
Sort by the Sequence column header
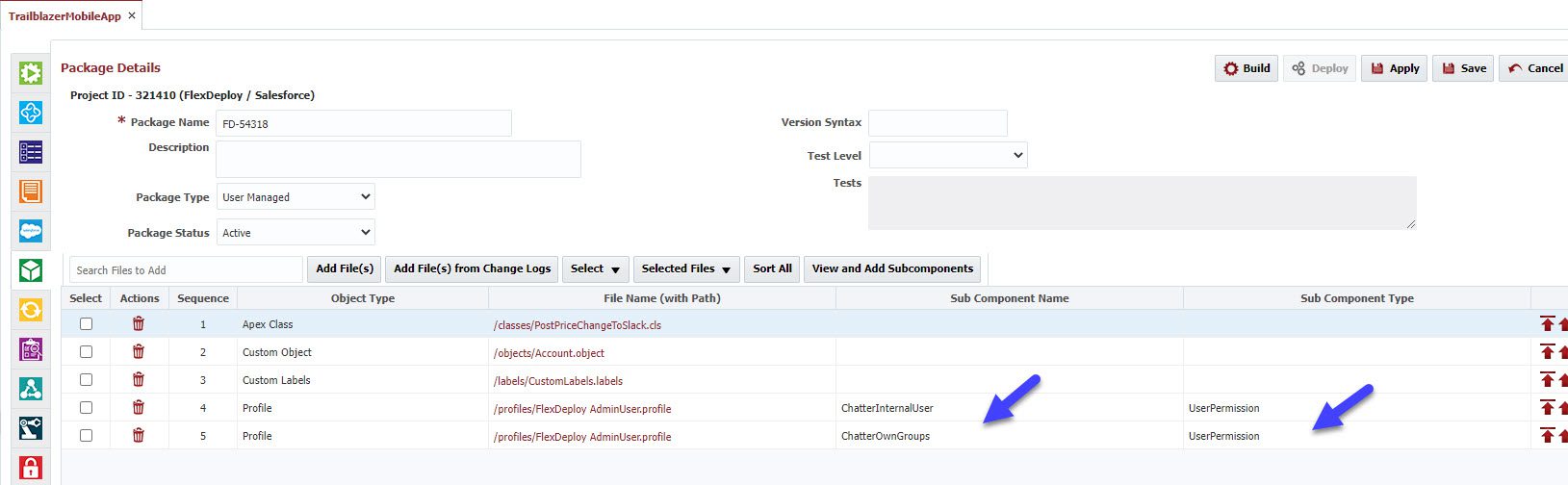(203, 298)
